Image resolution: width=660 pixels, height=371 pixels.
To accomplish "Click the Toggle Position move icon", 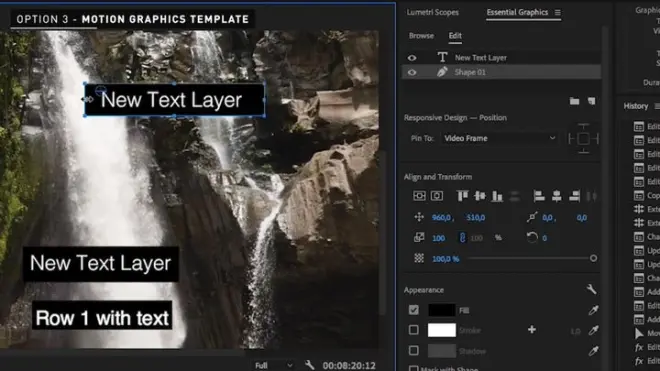I will tap(419, 217).
